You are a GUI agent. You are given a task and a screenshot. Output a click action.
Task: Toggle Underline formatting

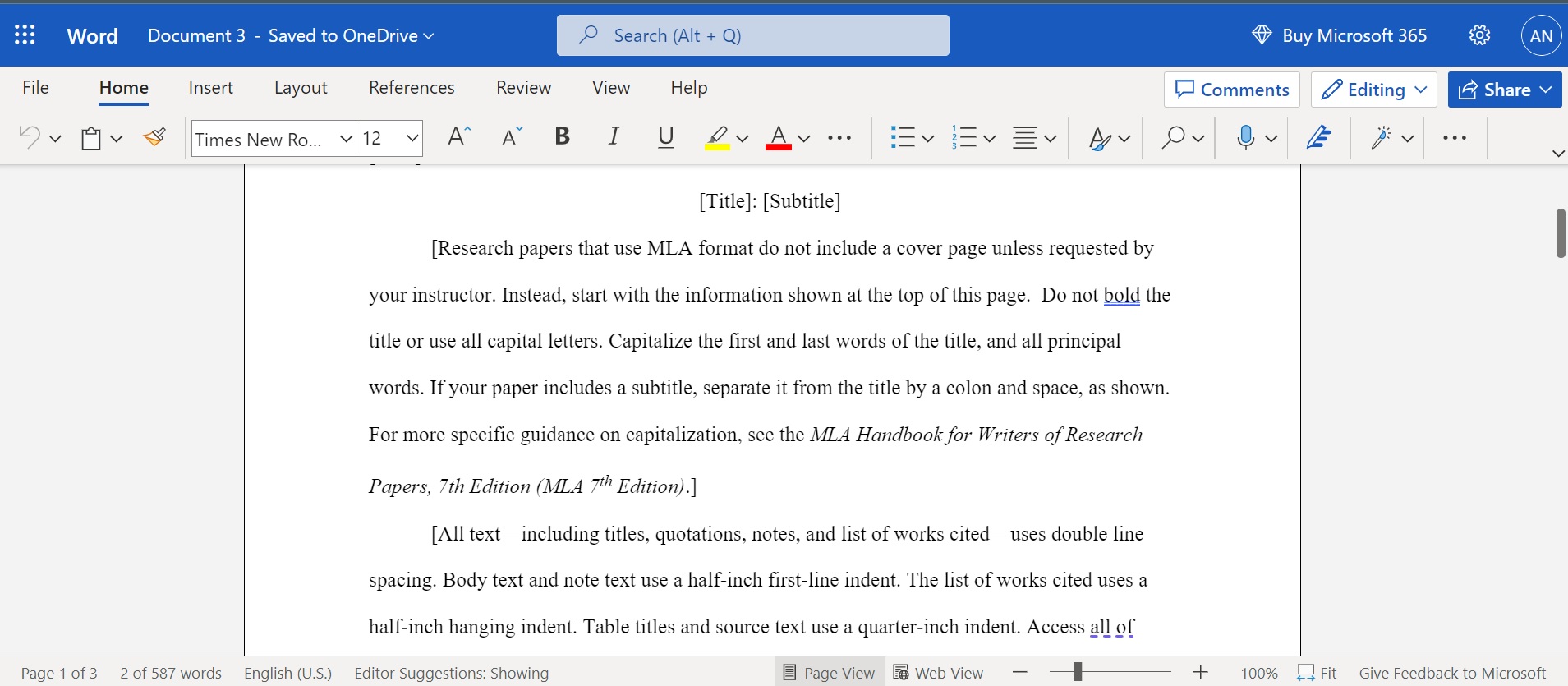pyautogui.click(x=666, y=136)
